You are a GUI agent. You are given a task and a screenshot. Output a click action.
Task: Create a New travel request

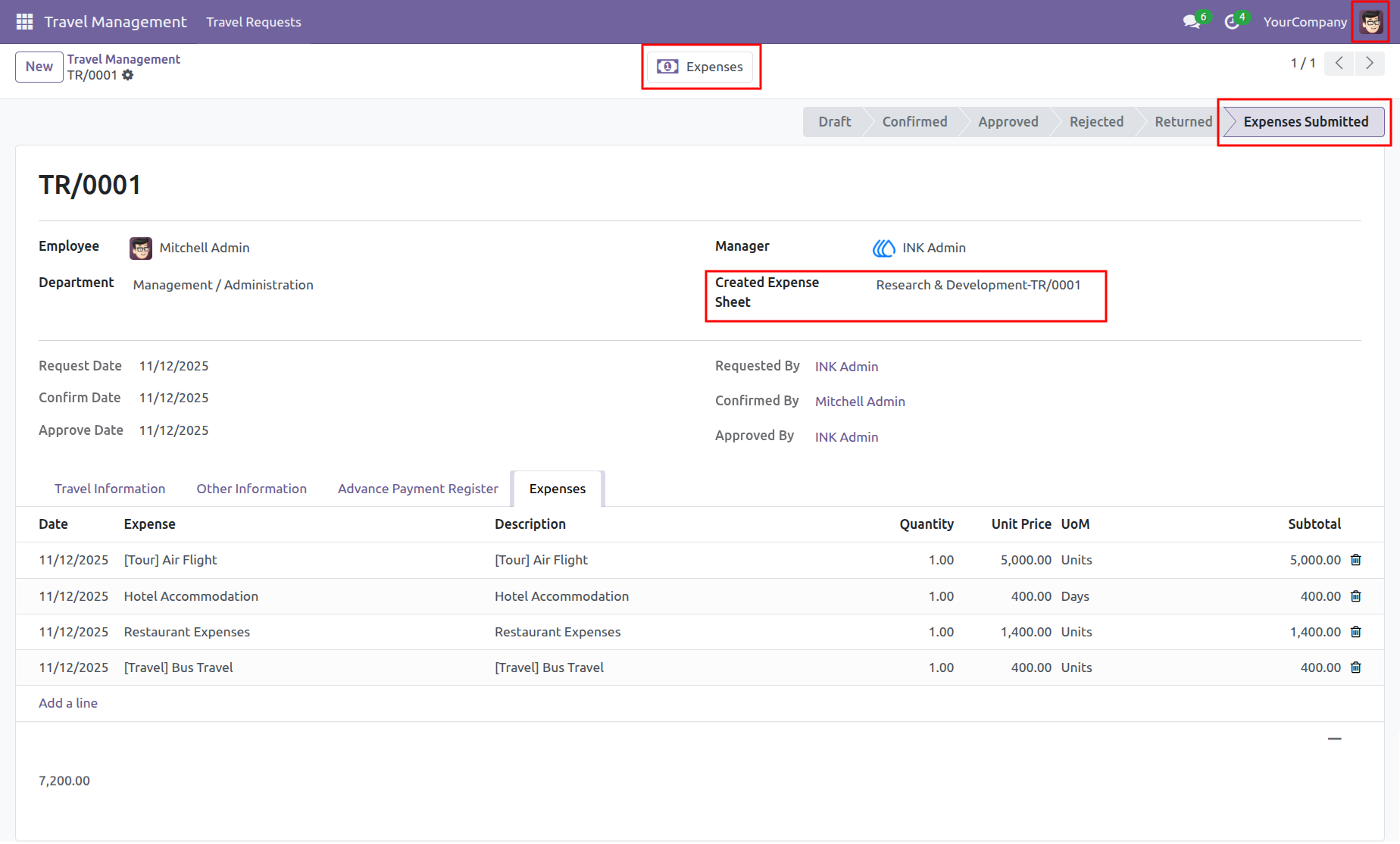pyautogui.click(x=39, y=67)
